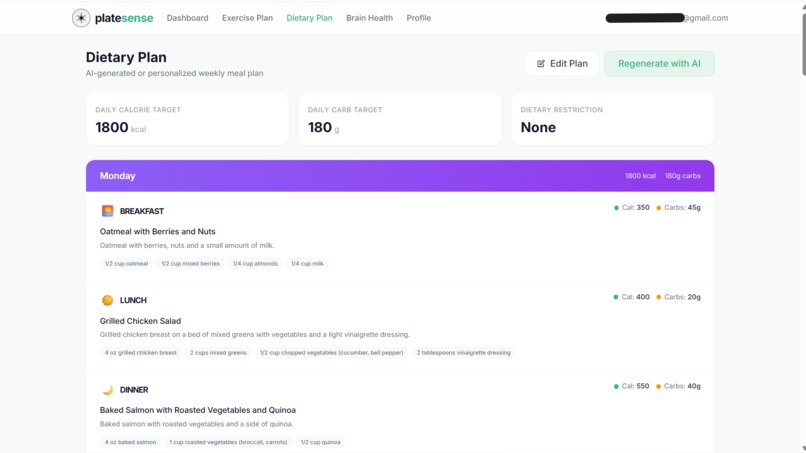The height and width of the screenshot is (453, 806).
Task: Click breakfast Carbs: 45g value
Action: coord(679,208)
